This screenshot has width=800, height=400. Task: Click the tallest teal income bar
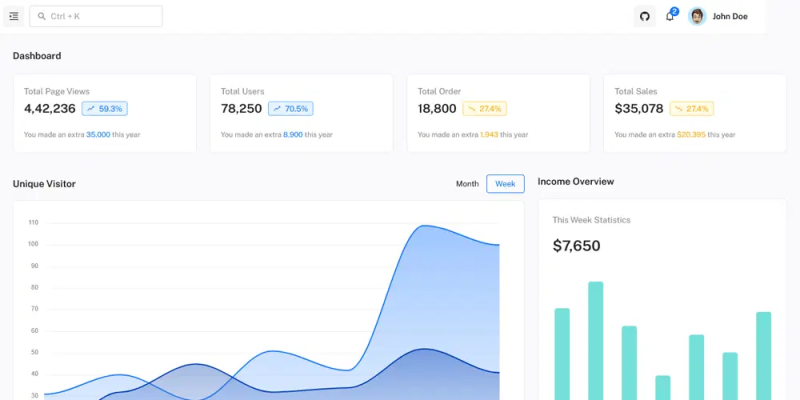click(595, 341)
